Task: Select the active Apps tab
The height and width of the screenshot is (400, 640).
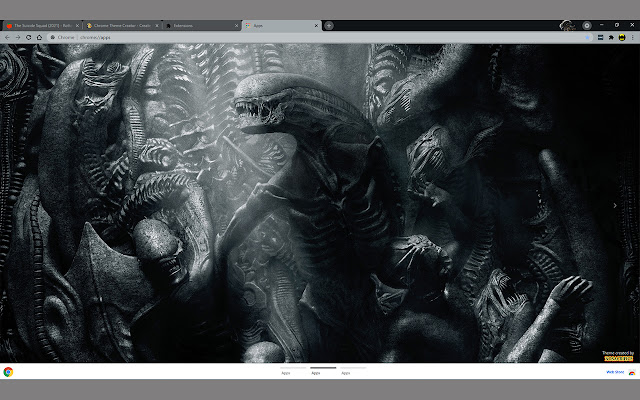Action: click(x=282, y=25)
